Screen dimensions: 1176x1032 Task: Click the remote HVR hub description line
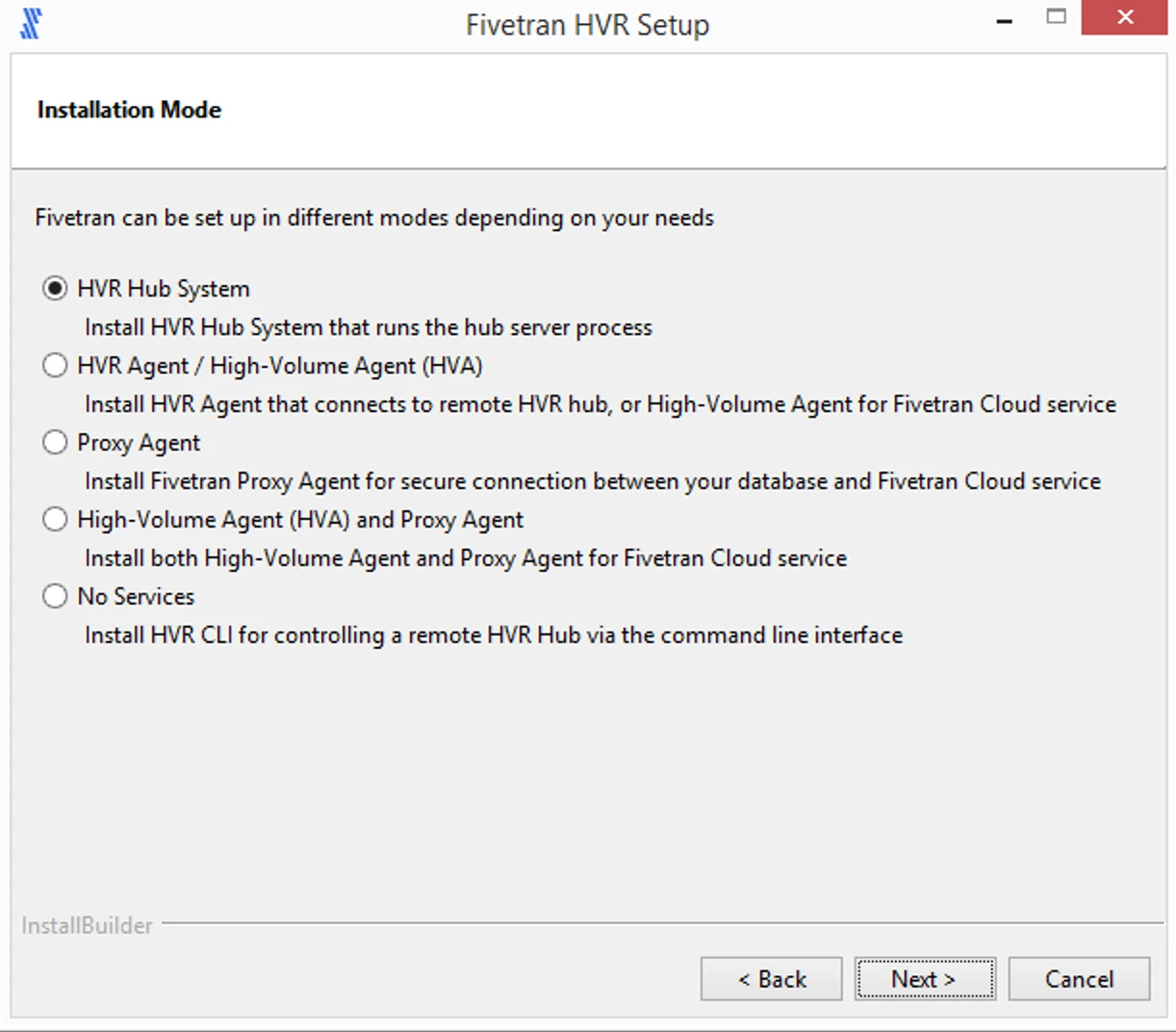click(600, 404)
